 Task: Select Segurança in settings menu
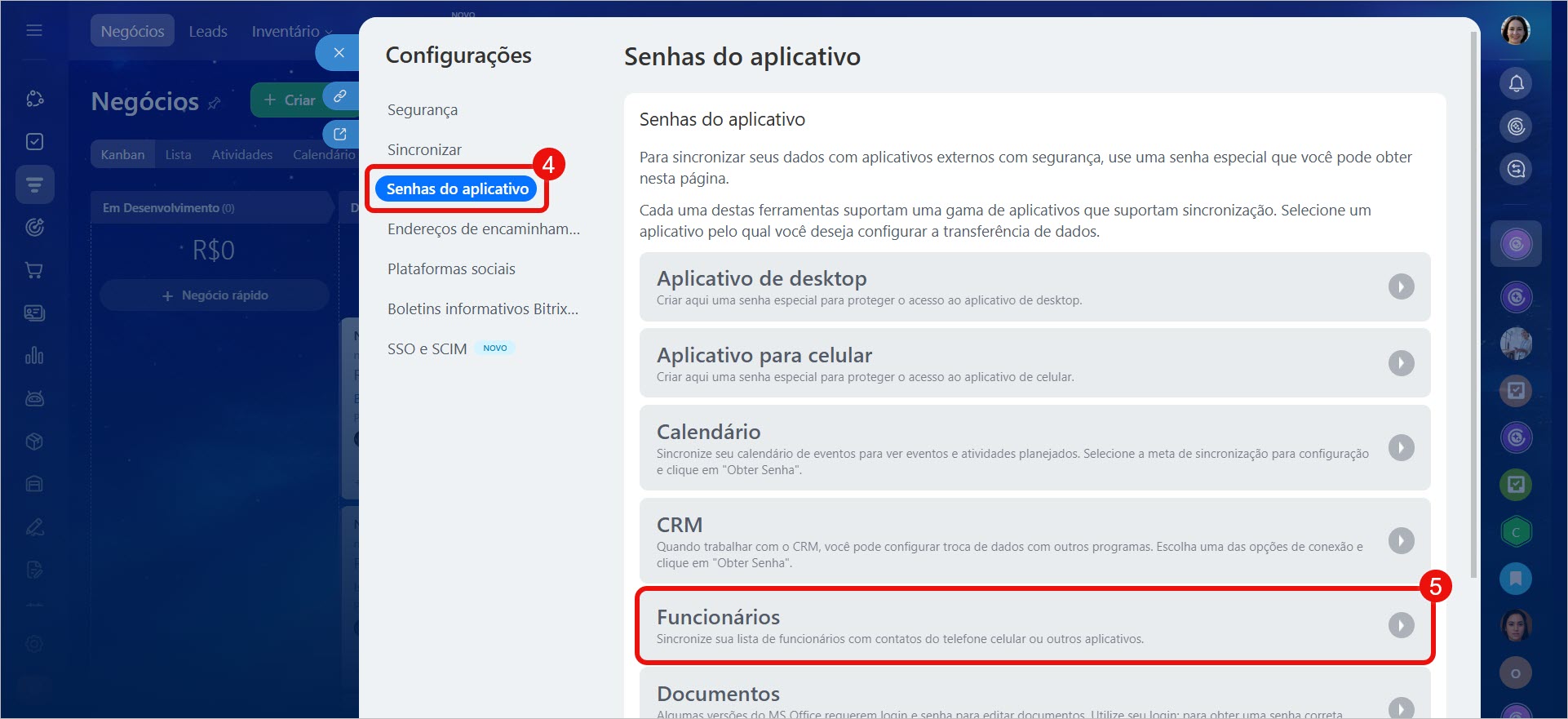click(x=423, y=110)
